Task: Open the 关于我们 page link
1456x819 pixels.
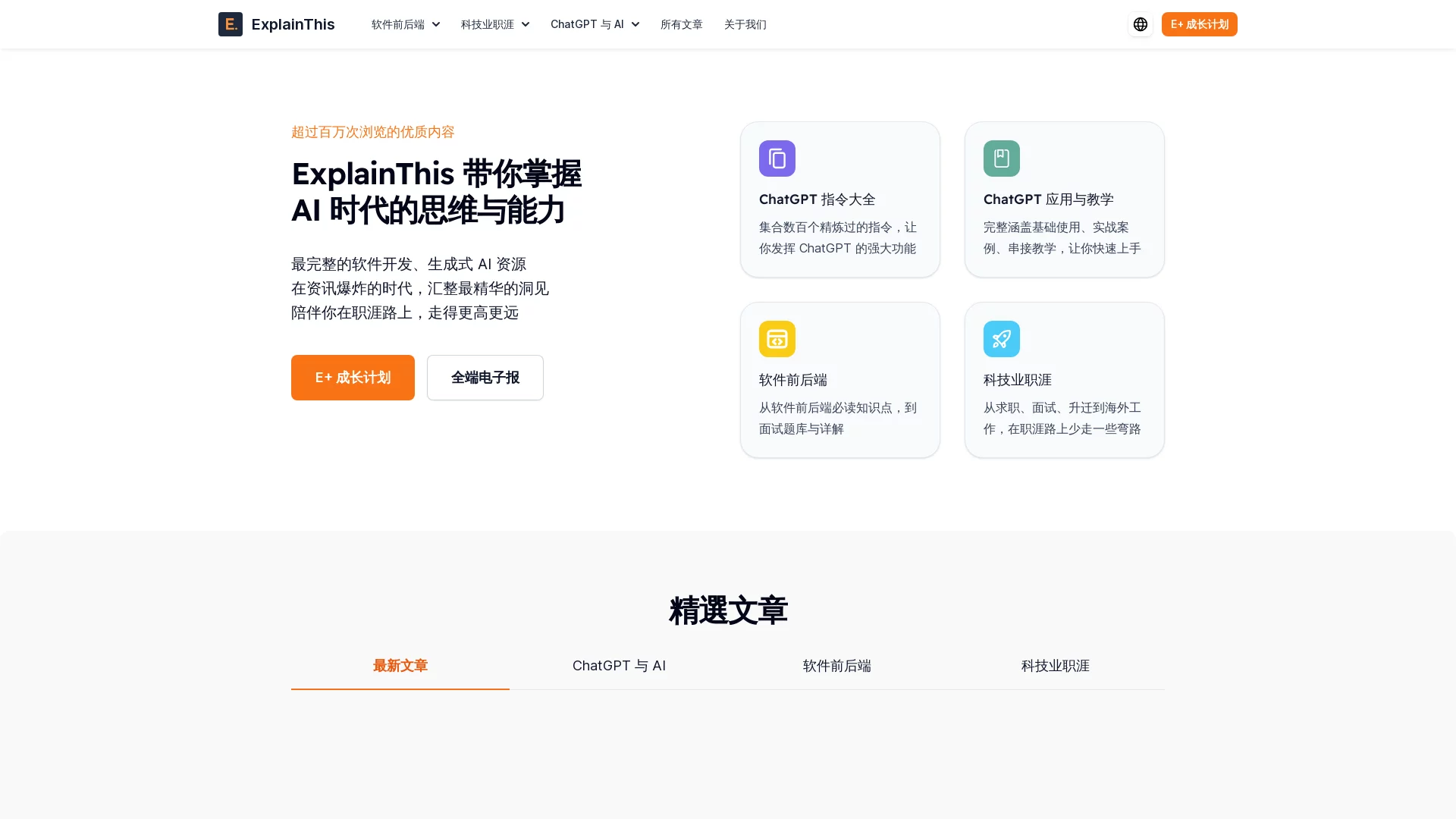Action: [x=745, y=24]
